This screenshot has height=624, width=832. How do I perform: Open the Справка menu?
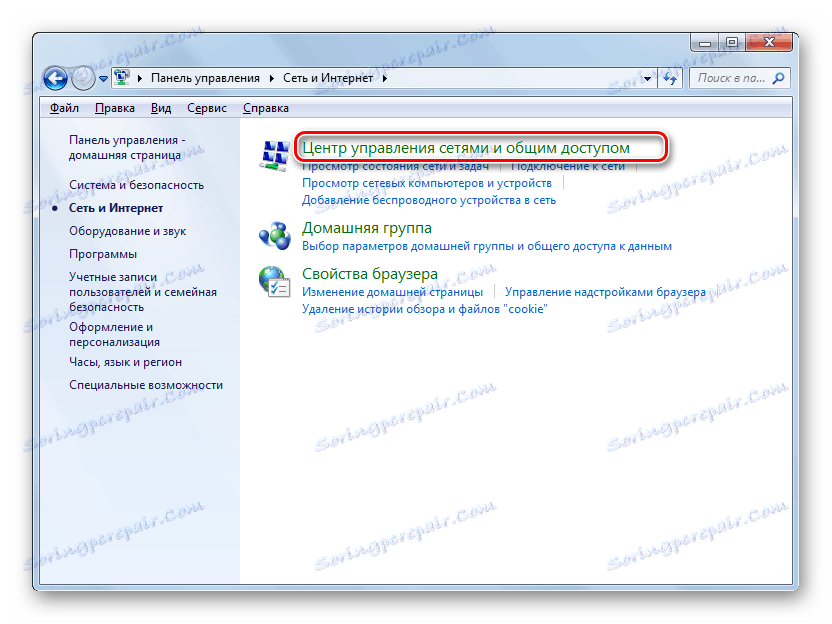pos(266,108)
